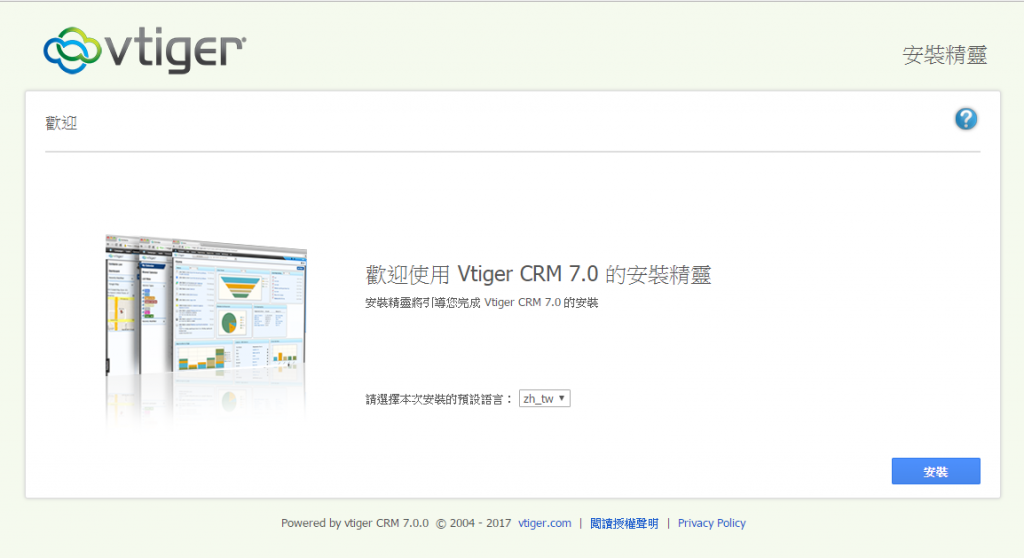Click the 安裝精靈 title text at top right

[945, 55]
